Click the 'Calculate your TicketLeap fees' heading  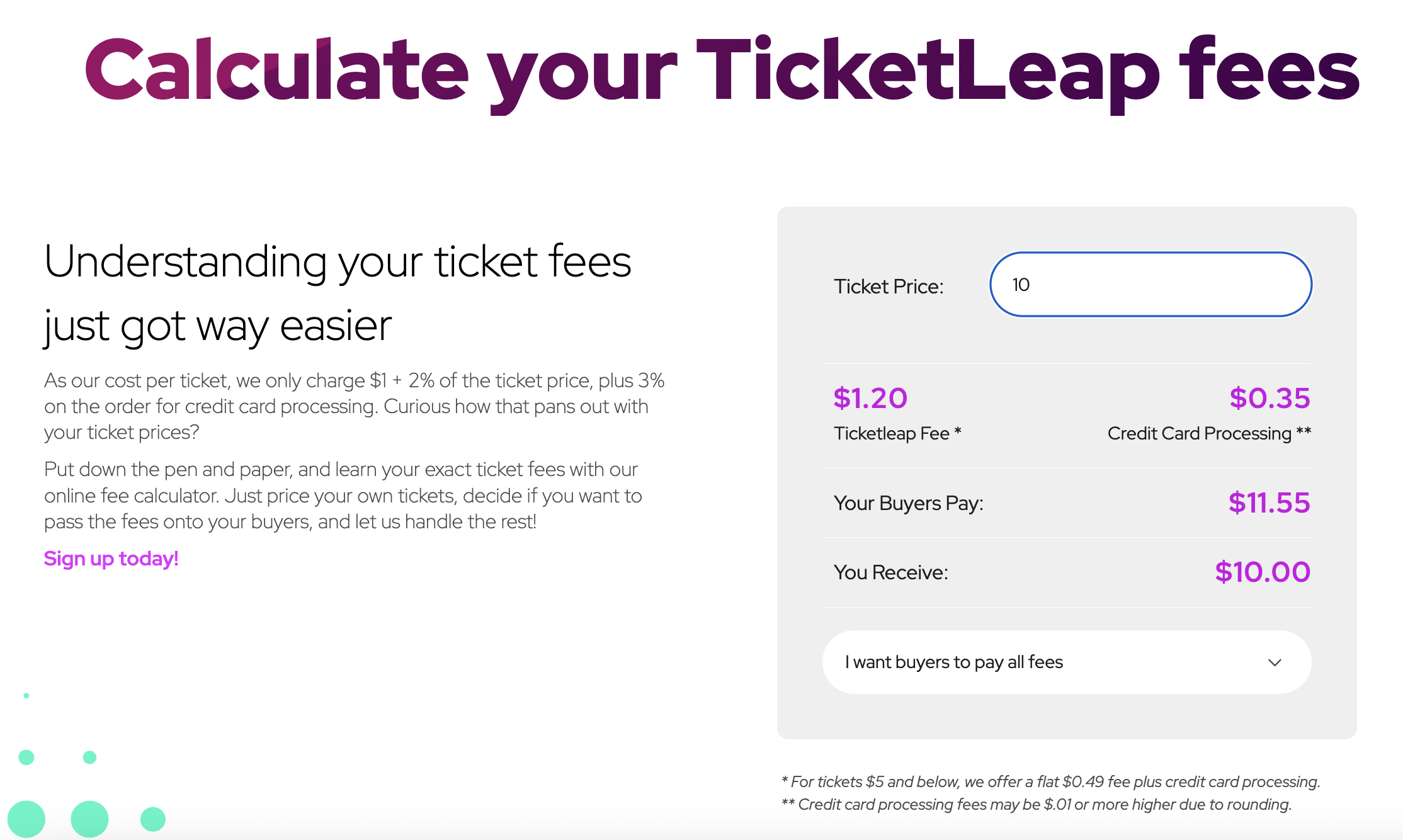722,71
